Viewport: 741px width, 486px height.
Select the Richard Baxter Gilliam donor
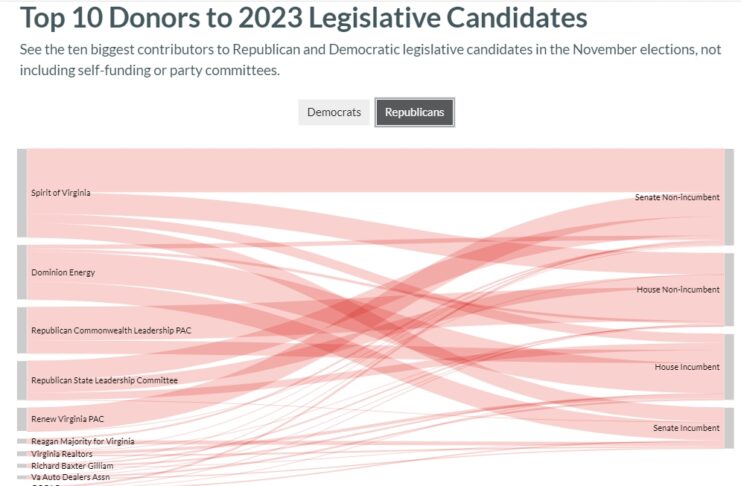(72, 466)
